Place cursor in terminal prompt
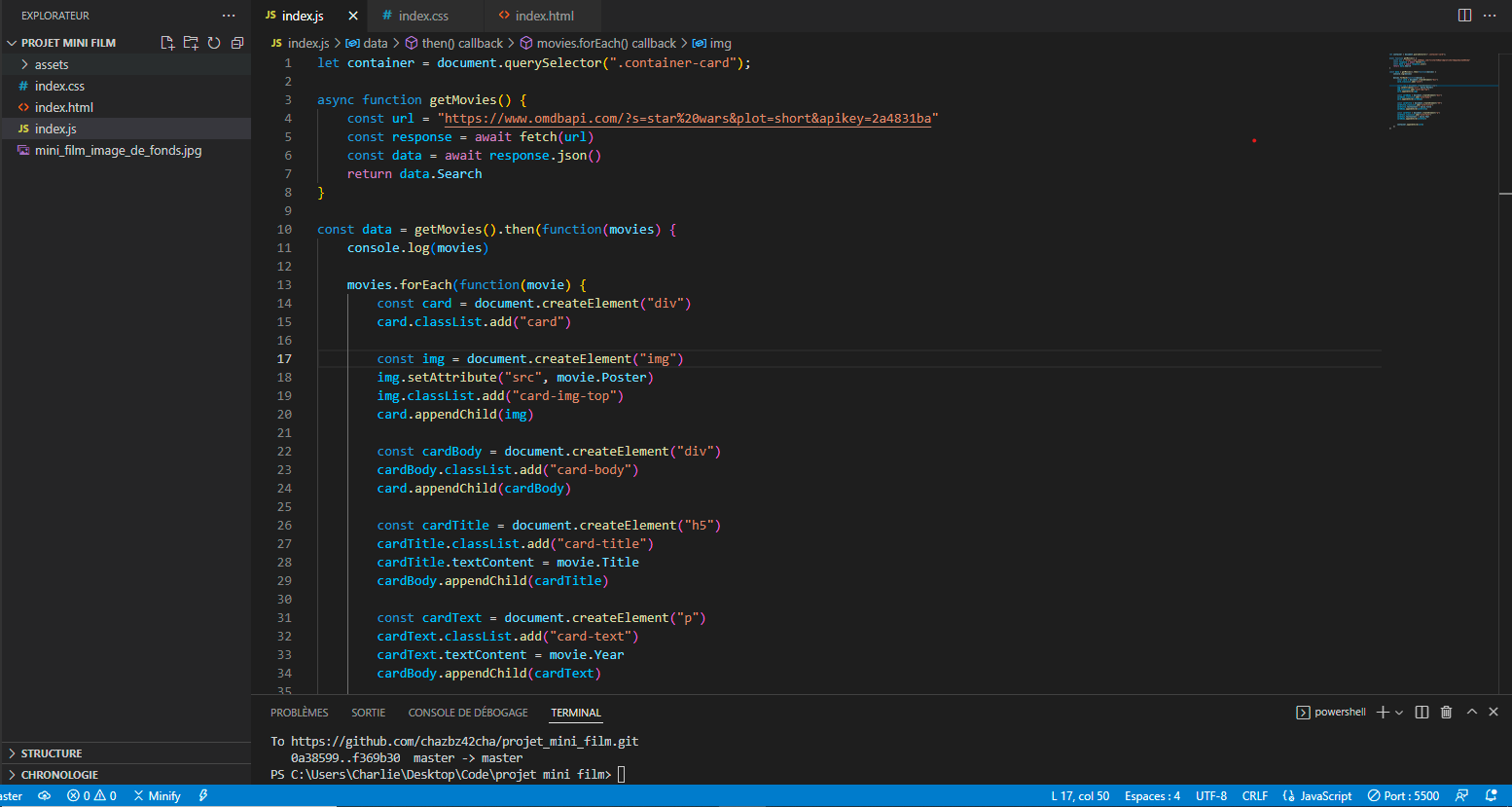Screen dimensions: 1512x807 [623, 775]
